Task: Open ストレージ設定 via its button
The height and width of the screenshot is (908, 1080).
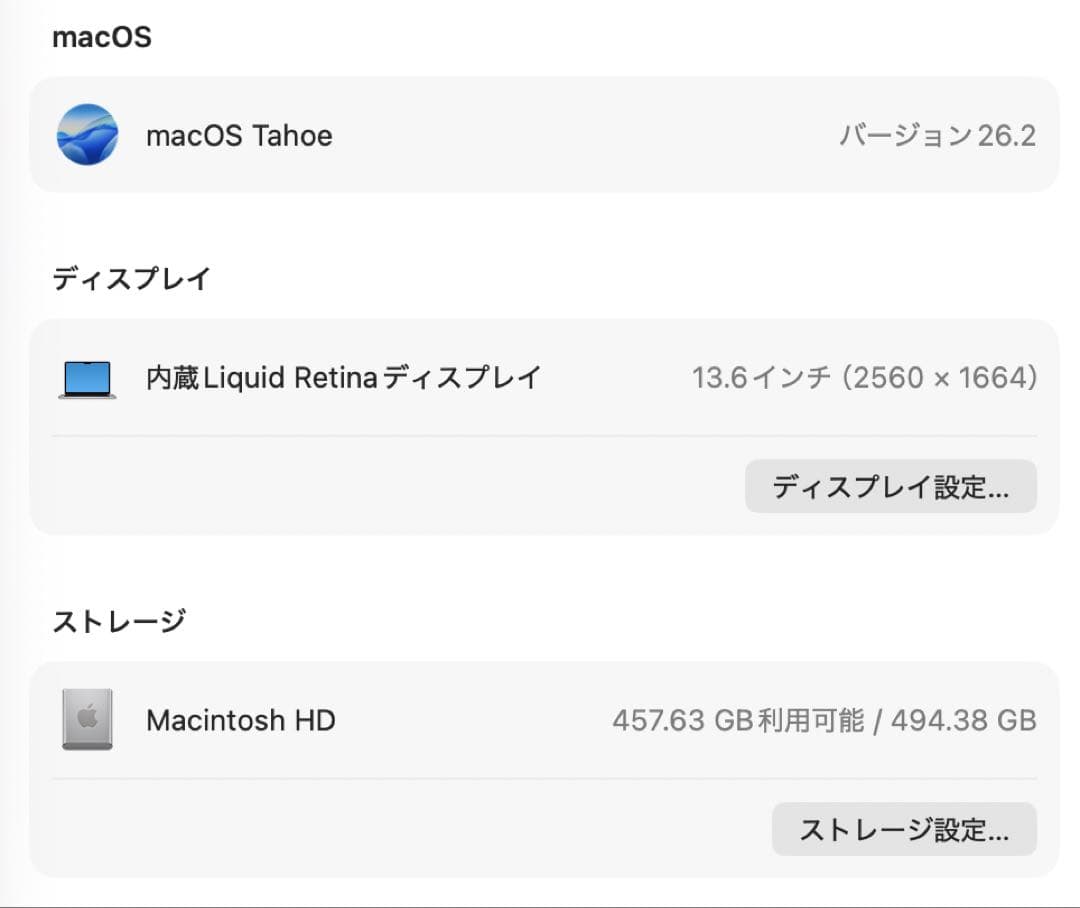Action: tap(903, 829)
